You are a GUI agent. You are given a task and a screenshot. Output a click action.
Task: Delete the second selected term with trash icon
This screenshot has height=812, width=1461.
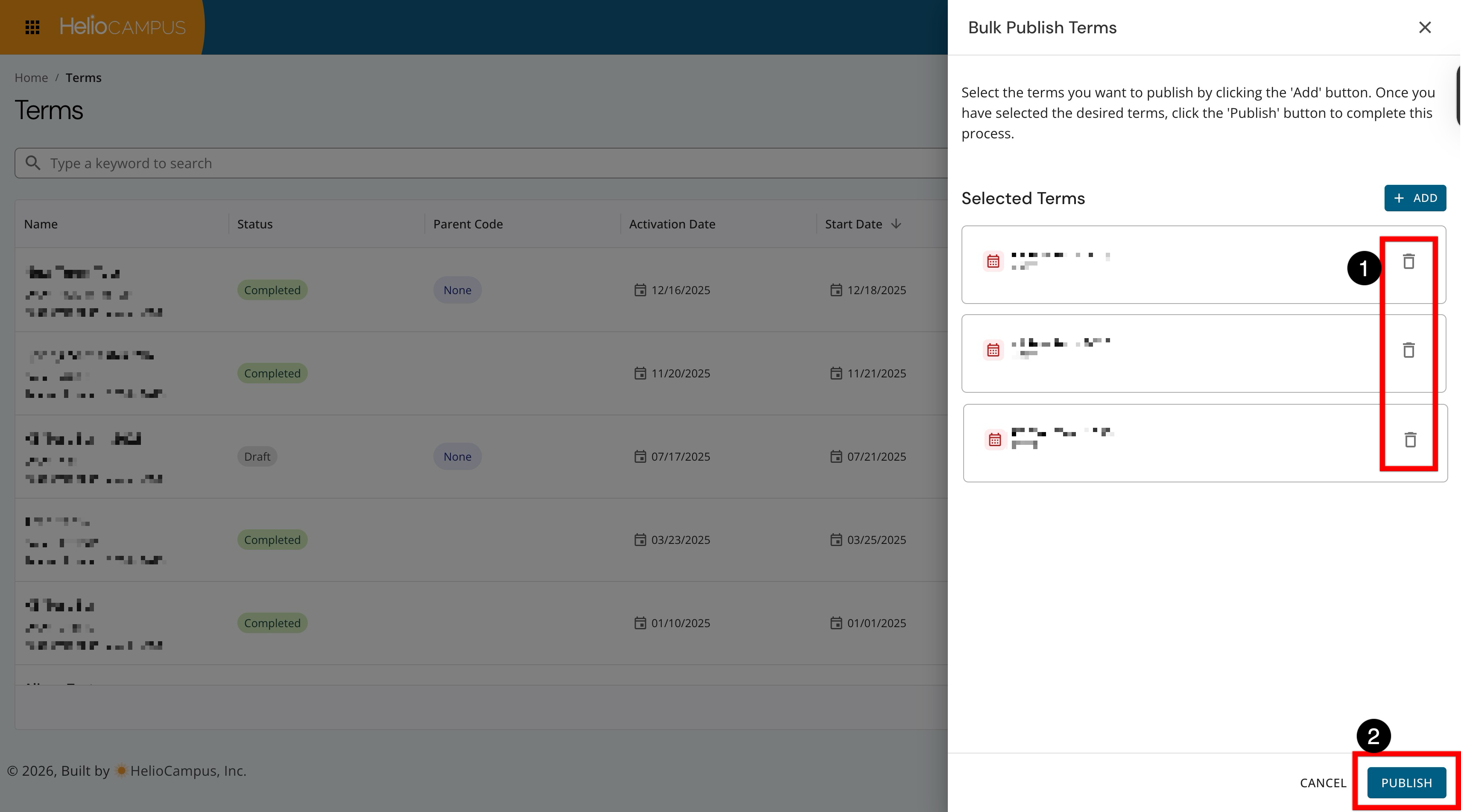[1409, 350]
